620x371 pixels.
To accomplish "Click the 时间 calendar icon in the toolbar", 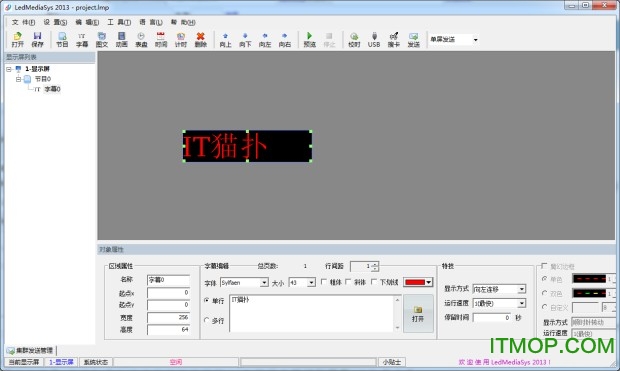I will [x=161, y=40].
